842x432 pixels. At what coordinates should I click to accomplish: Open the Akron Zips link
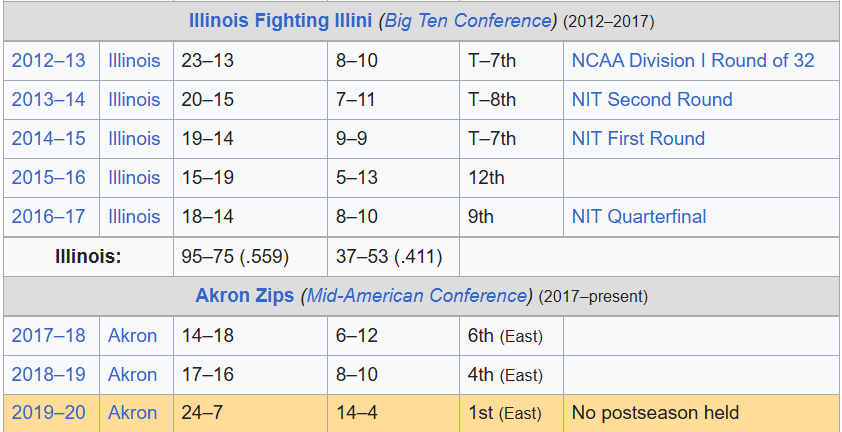tap(244, 296)
